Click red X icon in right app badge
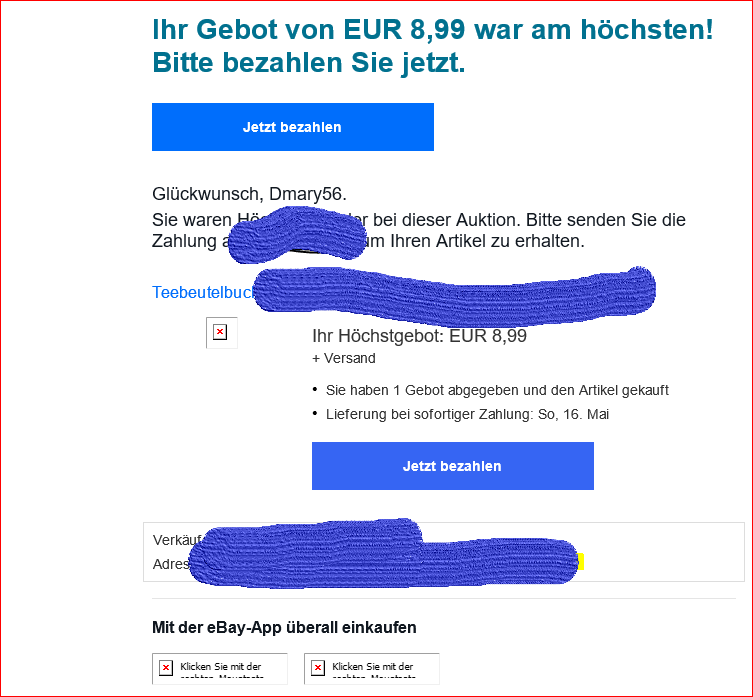 [x=318, y=668]
